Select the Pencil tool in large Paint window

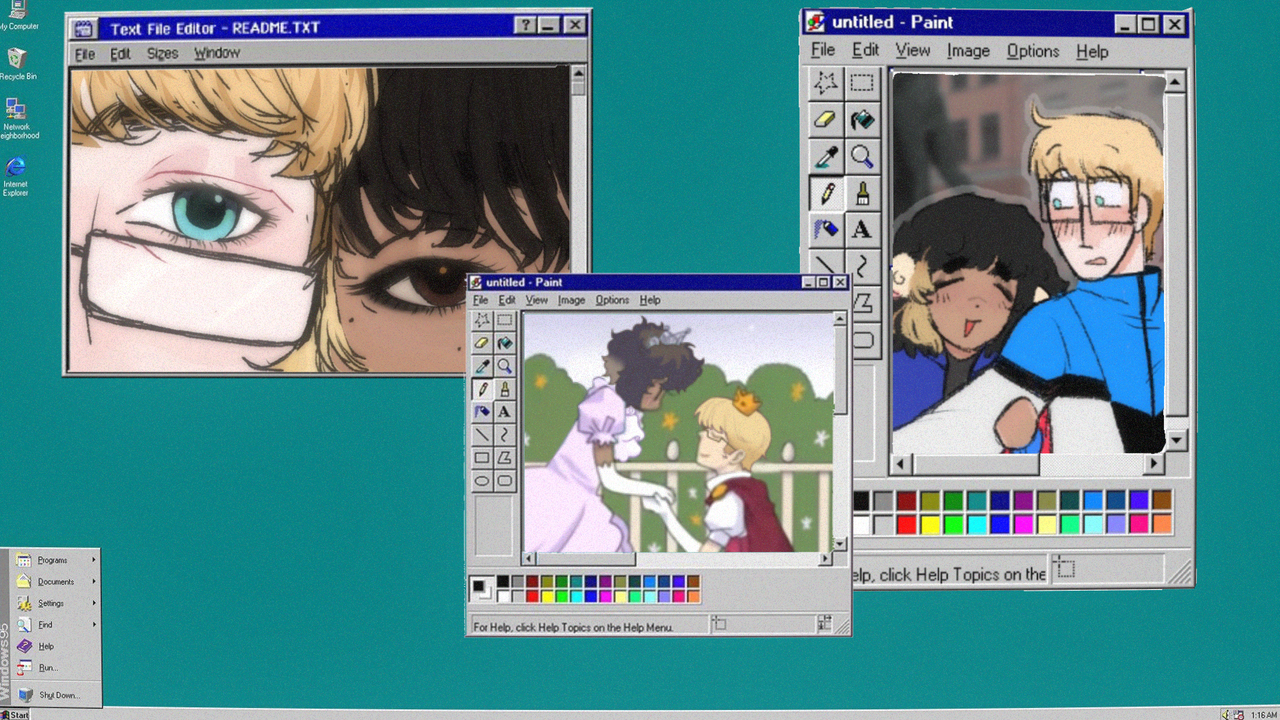826,193
